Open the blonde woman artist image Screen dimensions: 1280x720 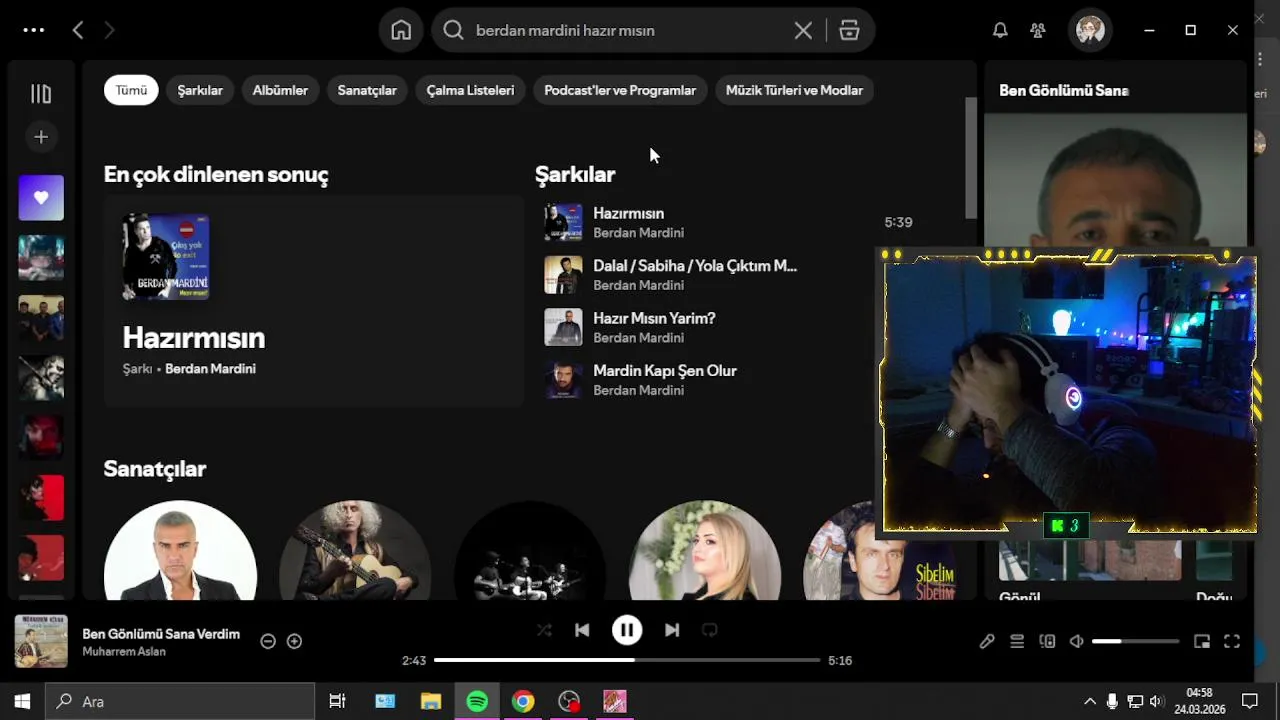(705, 550)
